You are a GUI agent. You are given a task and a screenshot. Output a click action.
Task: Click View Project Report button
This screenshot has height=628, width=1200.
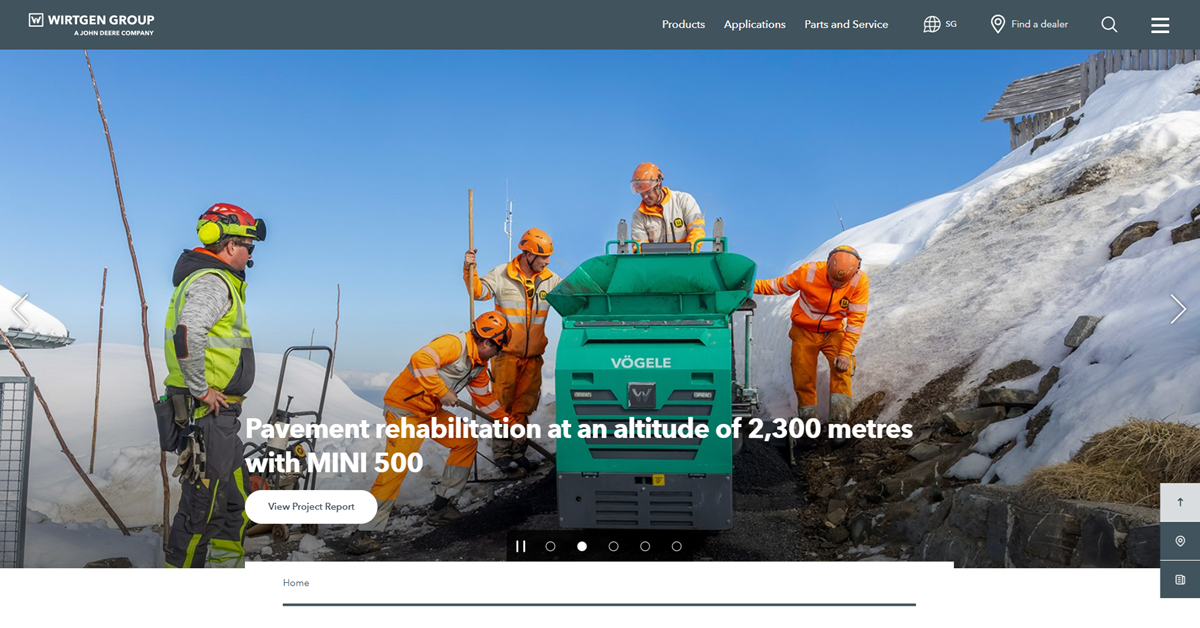tap(311, 507)
